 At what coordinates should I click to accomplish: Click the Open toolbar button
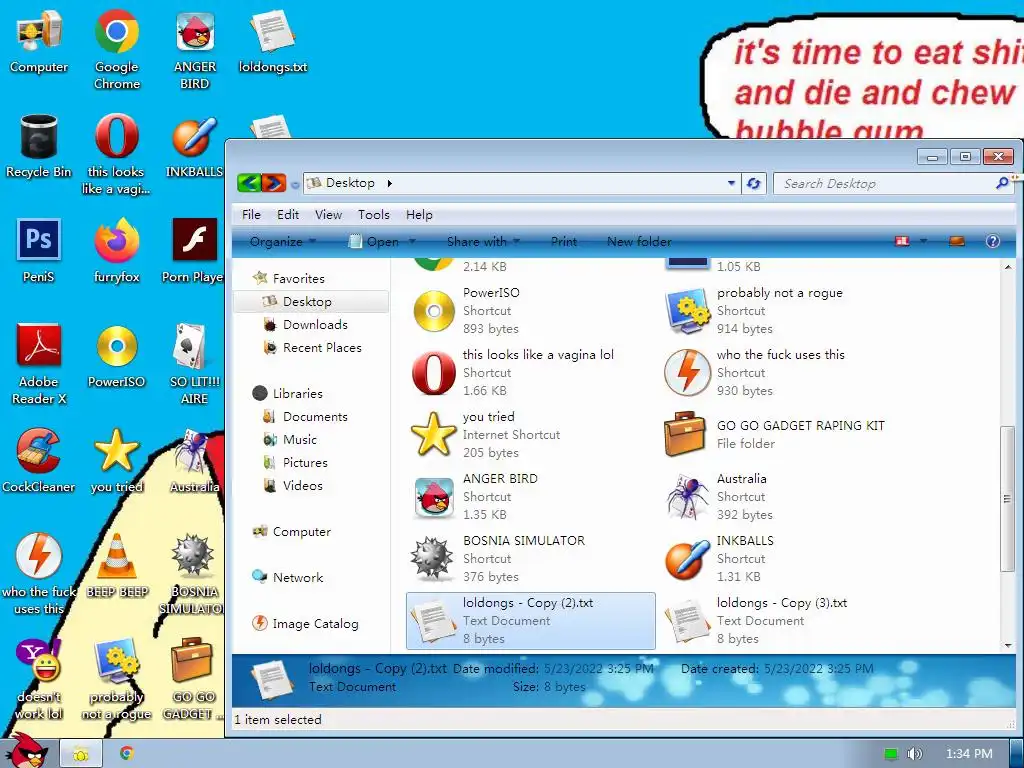(375, 242)
